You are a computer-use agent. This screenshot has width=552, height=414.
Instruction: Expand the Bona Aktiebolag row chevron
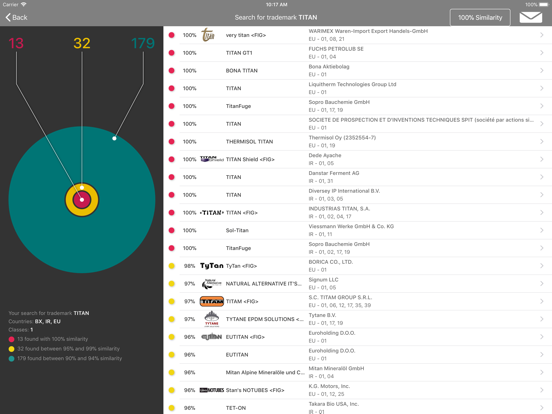(x=541, y=70)
